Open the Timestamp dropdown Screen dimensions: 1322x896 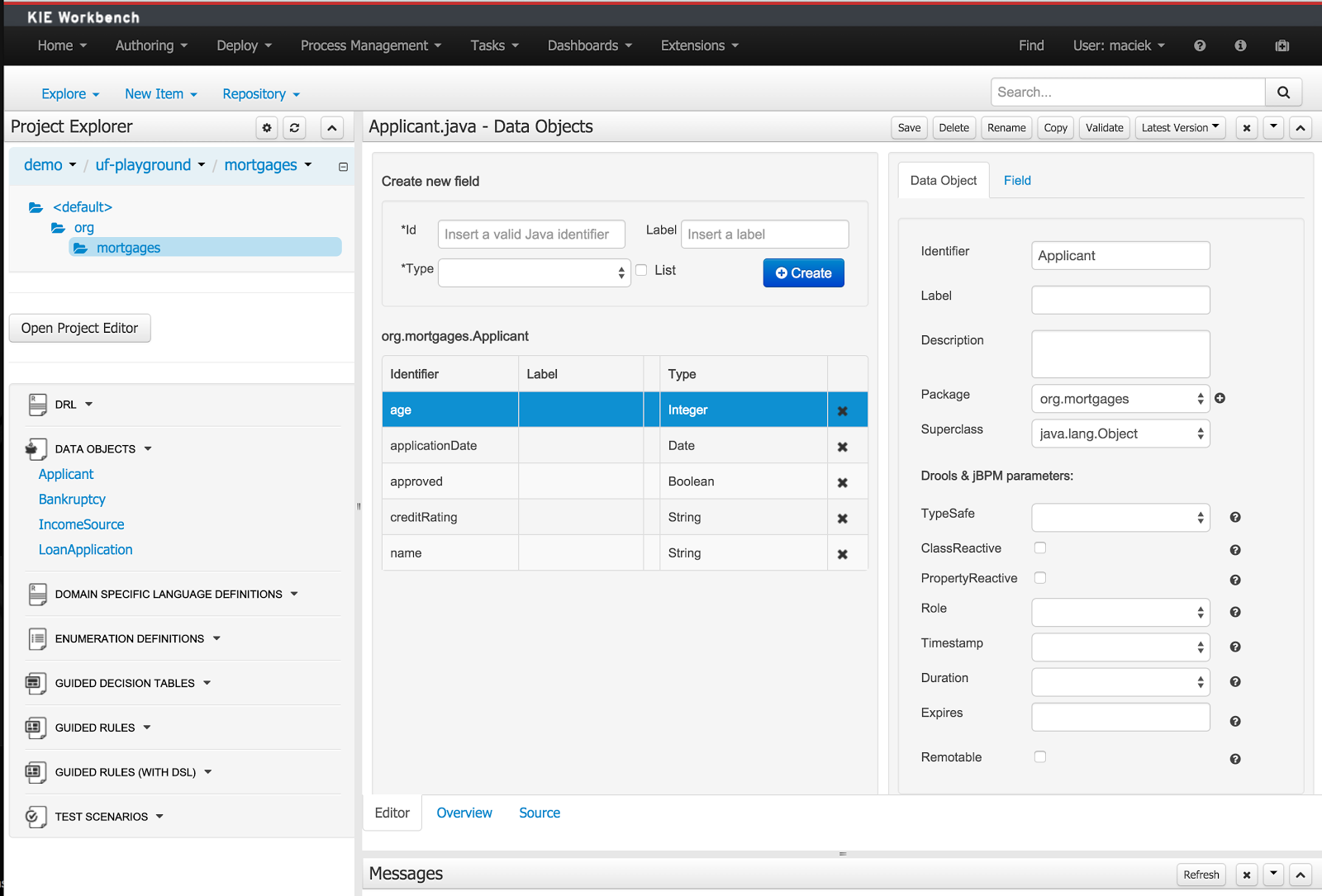coord(1120,647)
